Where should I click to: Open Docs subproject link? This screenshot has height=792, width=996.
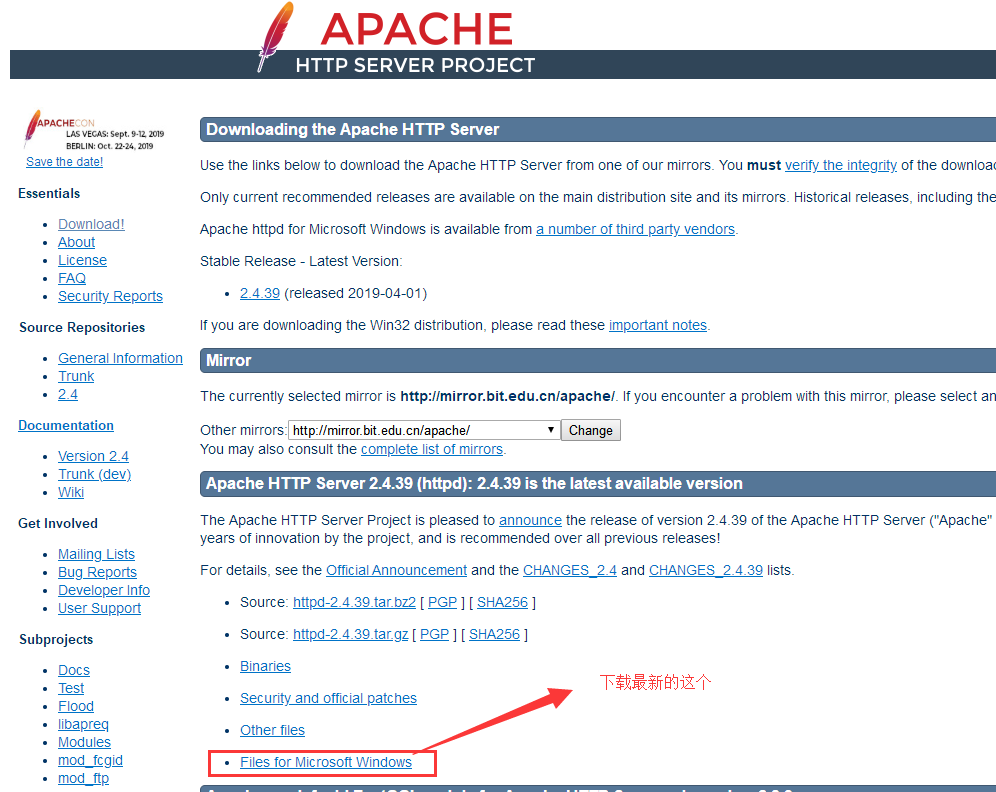pyautogui.click(x=74, y=670)
